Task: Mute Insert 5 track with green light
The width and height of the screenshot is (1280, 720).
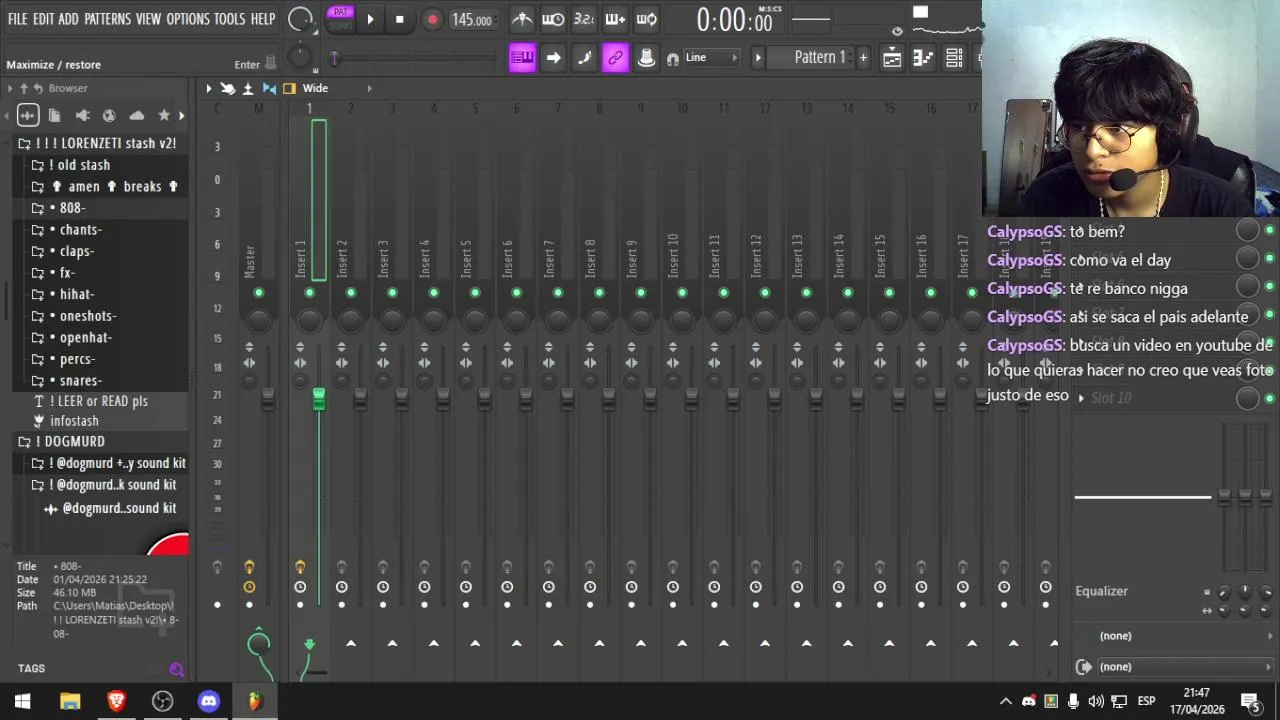Action: [x=475, y=292]
